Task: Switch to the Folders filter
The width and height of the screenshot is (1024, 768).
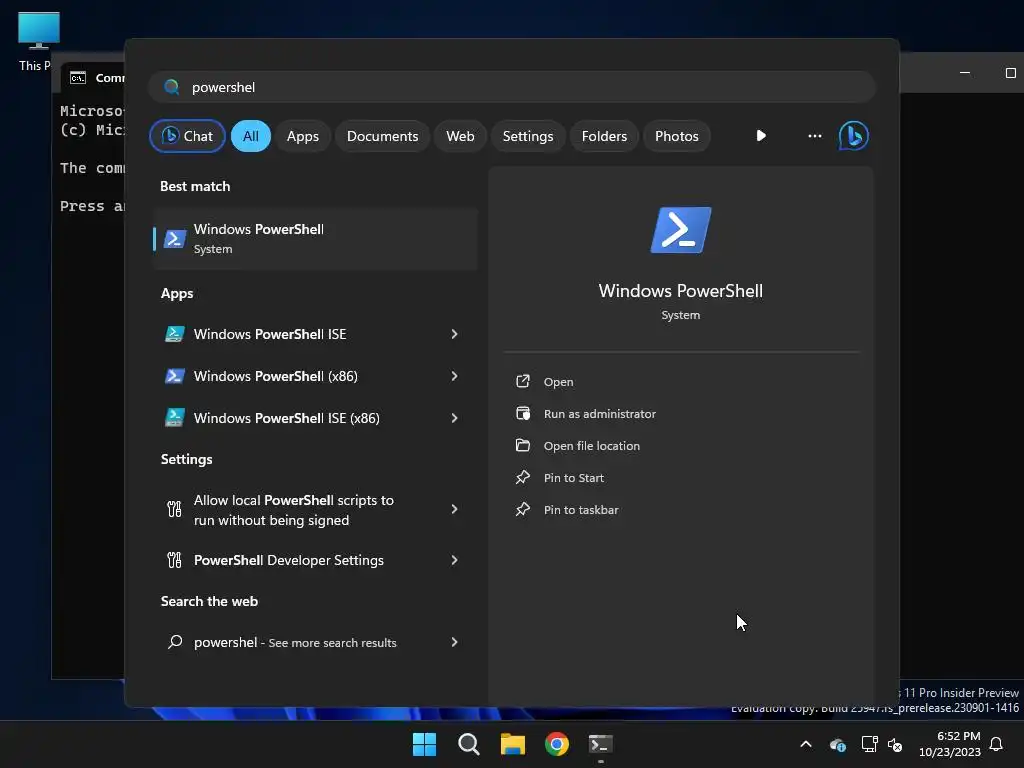Action: (x=604, y=136)
